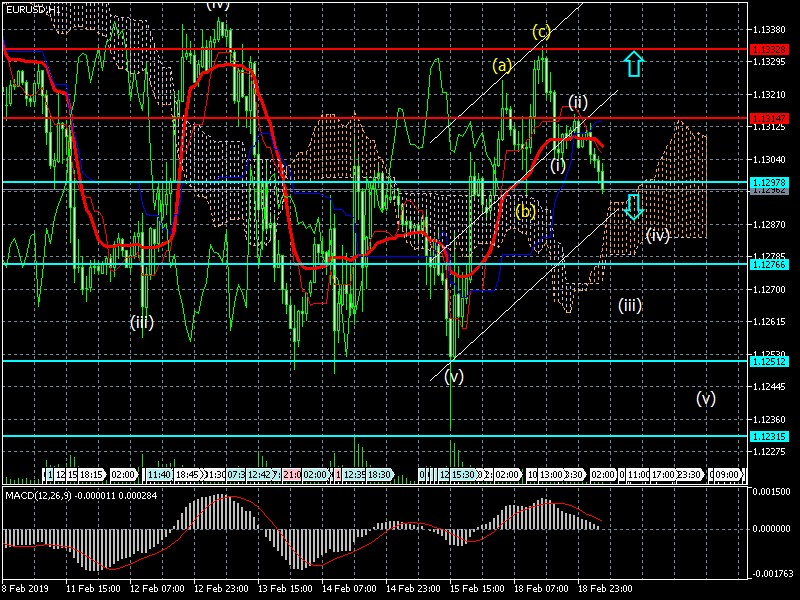Click the white (i) wave label
The height and width of the screenshot is (600, 800).
[558, 165]
